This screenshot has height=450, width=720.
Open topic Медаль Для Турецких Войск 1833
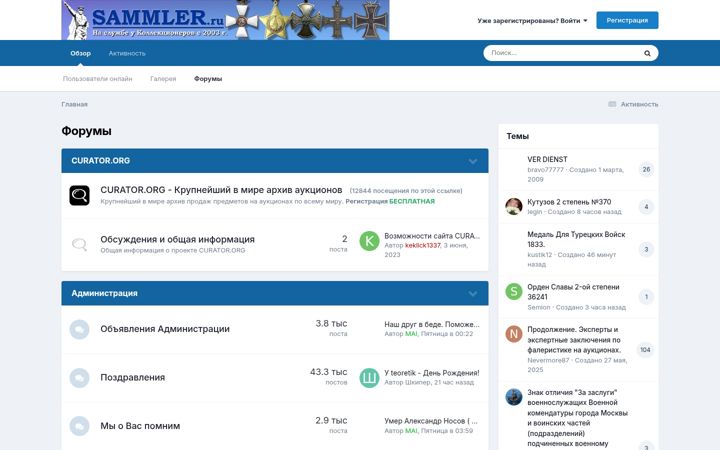(x=576, y=239)
